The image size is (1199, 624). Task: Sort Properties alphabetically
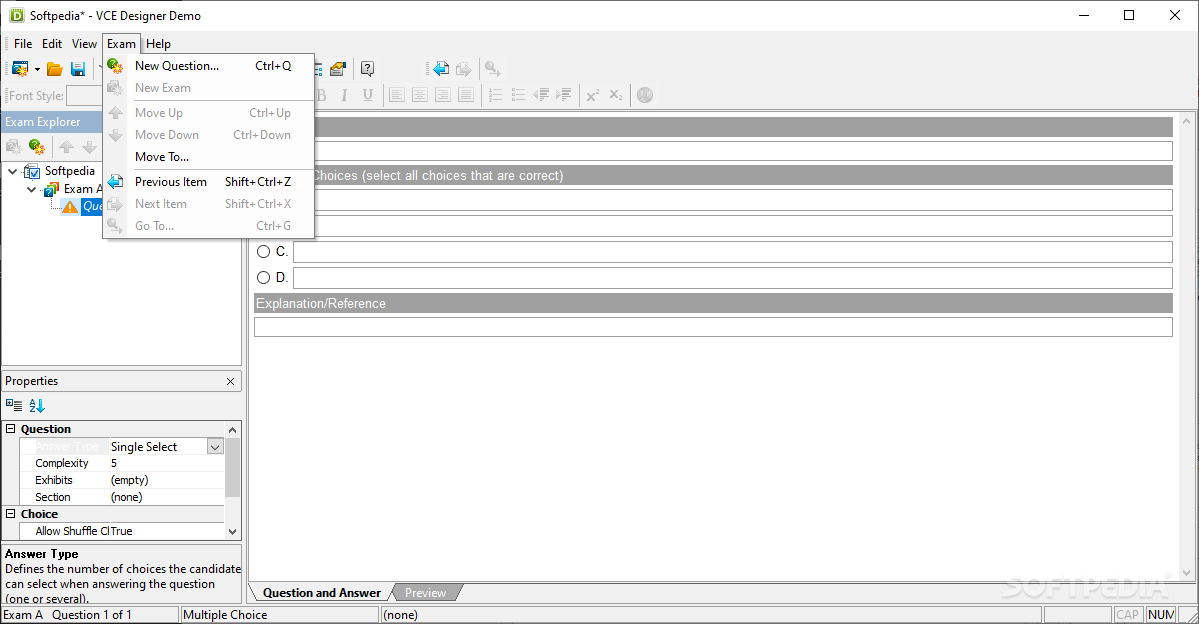coord(37,405)
